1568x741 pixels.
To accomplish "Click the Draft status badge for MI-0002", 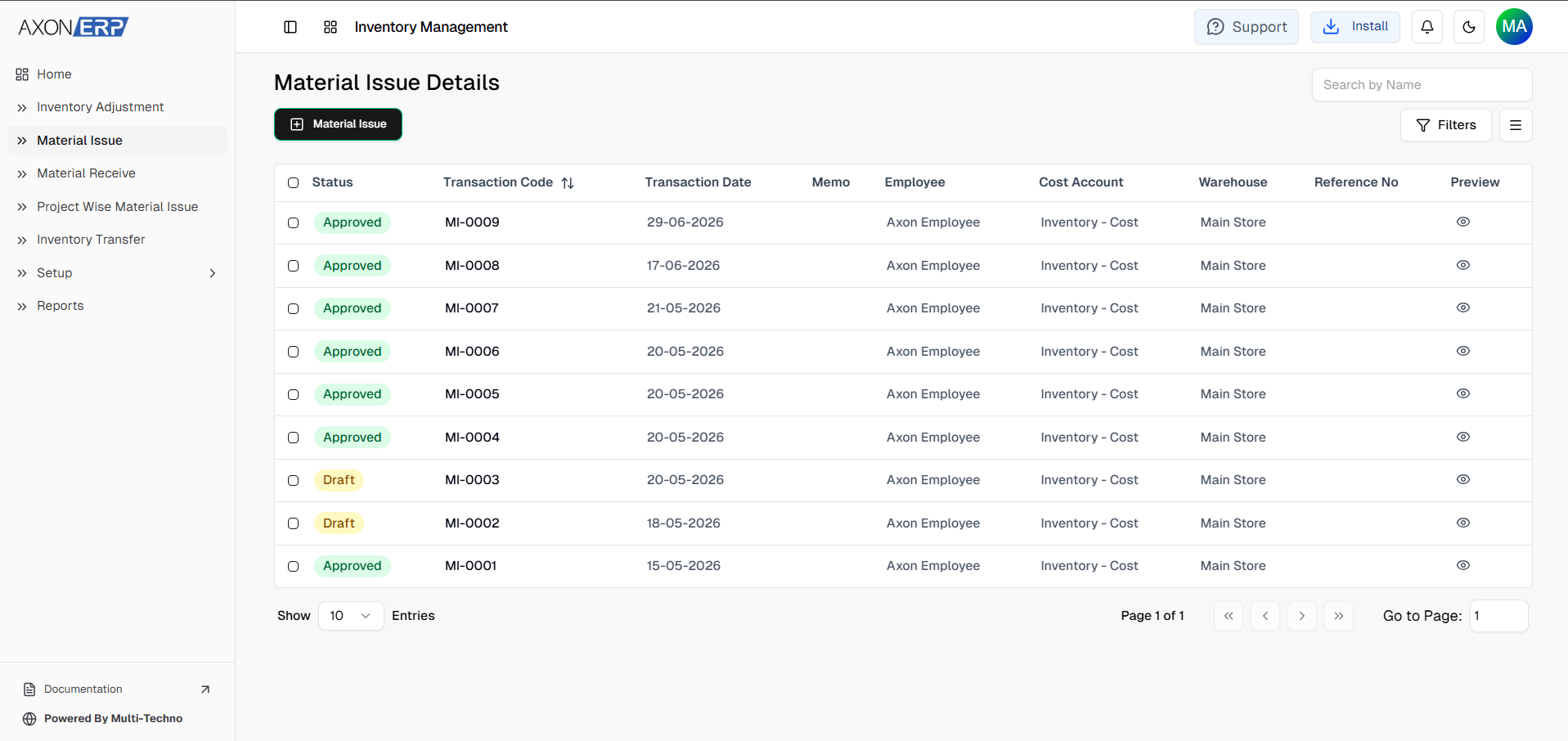I will click(339, 523).
